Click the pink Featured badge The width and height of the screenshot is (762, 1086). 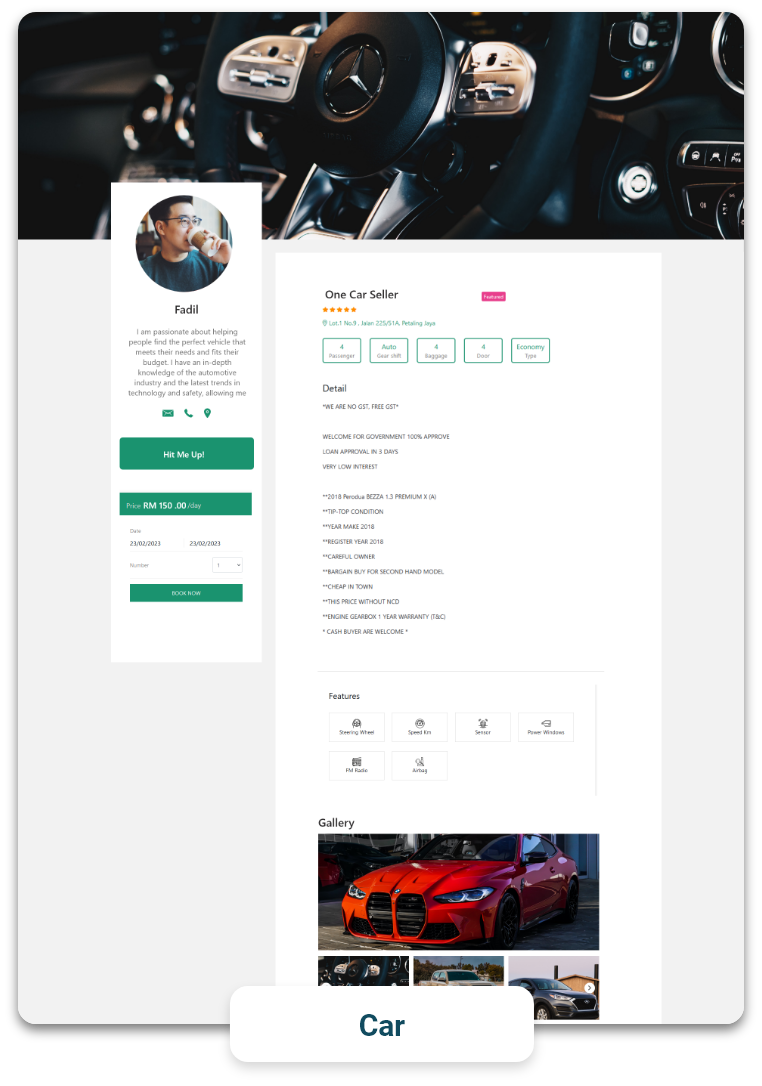coord(494,296)
